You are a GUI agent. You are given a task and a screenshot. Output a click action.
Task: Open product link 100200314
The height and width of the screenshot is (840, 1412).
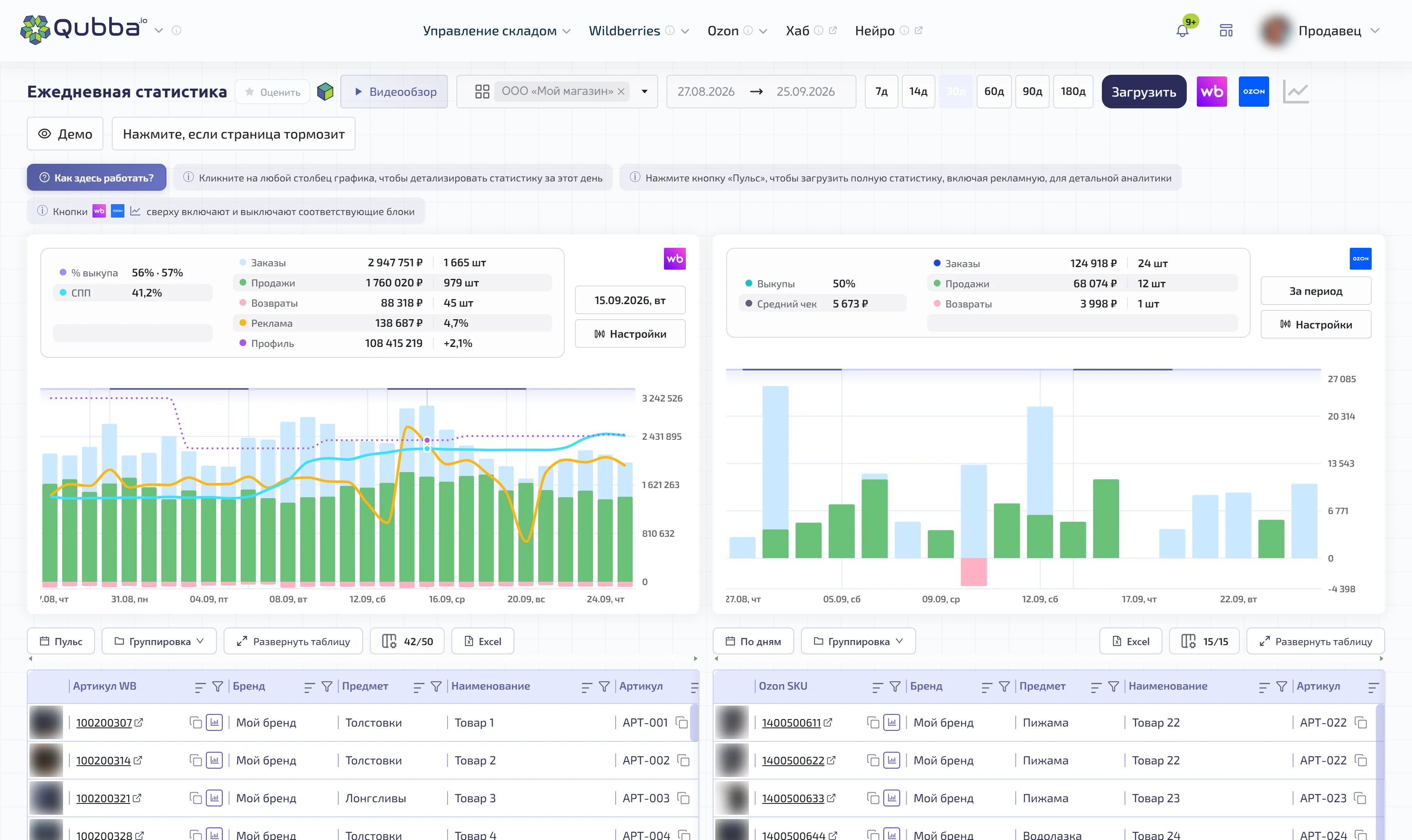pos(109,761)
